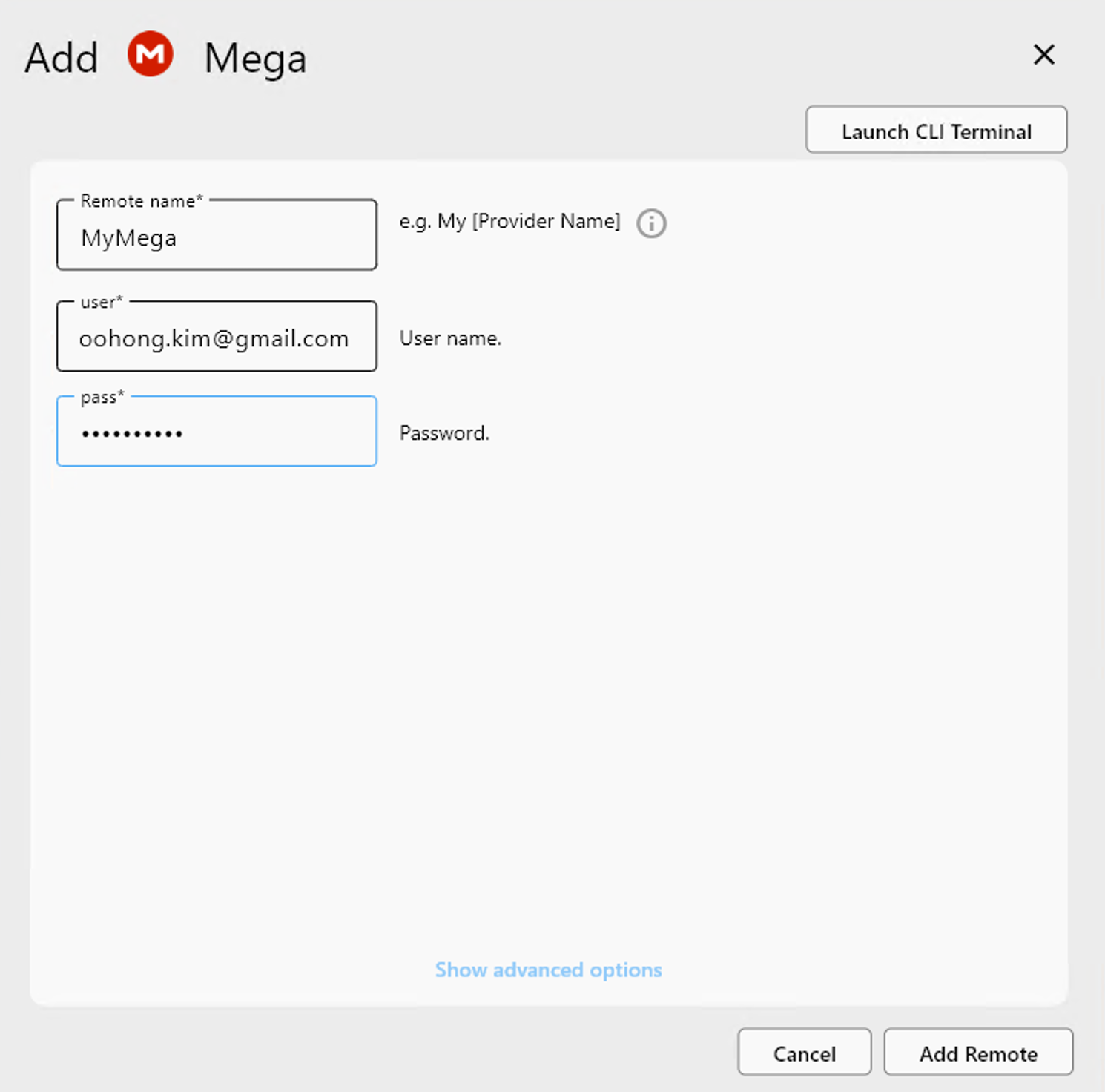Click the 'user*' field label
1105x1092 pixels.
tap(100, 302)
